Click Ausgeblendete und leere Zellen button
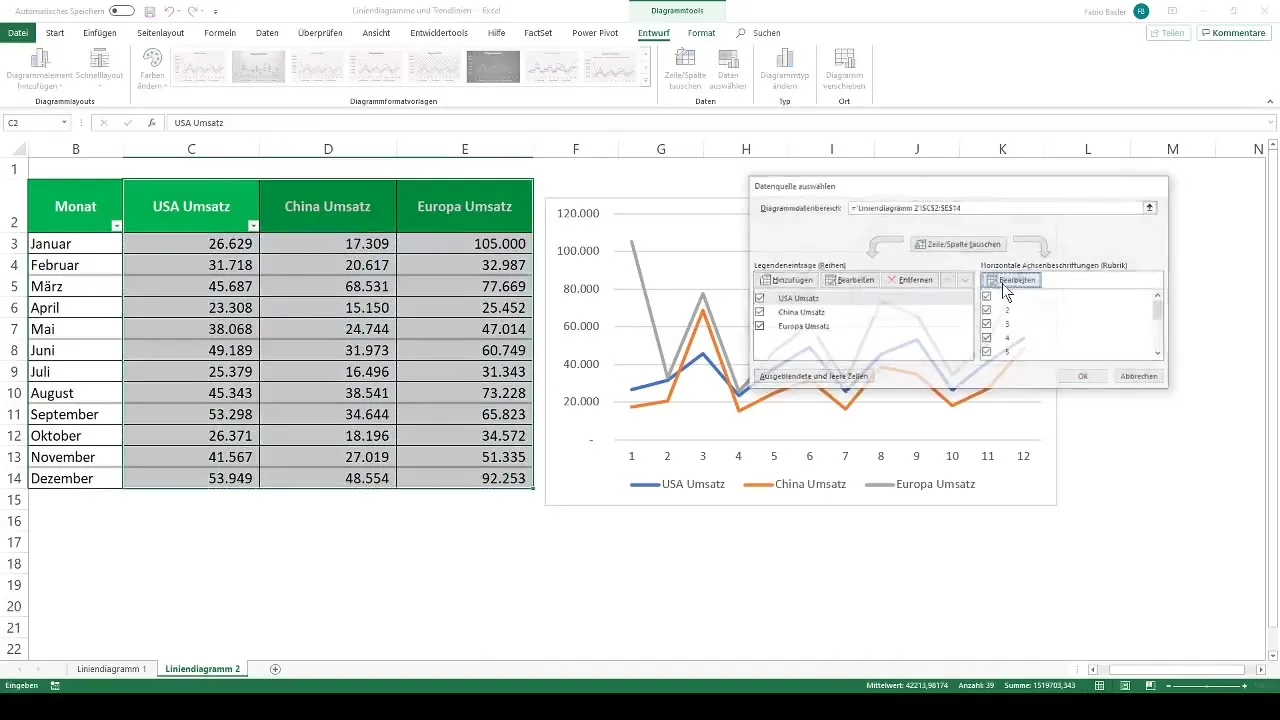This screenshot has width=1280, height=720. (x=815, y=376)
